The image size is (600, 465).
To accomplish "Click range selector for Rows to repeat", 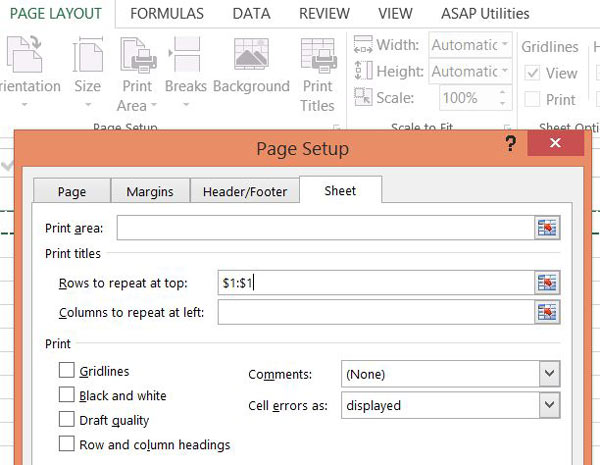I will (547, 283).
